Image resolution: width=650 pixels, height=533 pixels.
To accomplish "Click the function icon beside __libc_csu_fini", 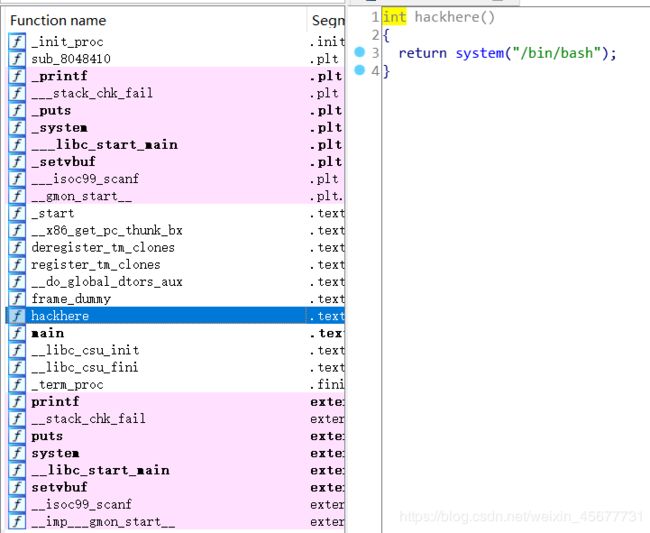I will 17,367.
